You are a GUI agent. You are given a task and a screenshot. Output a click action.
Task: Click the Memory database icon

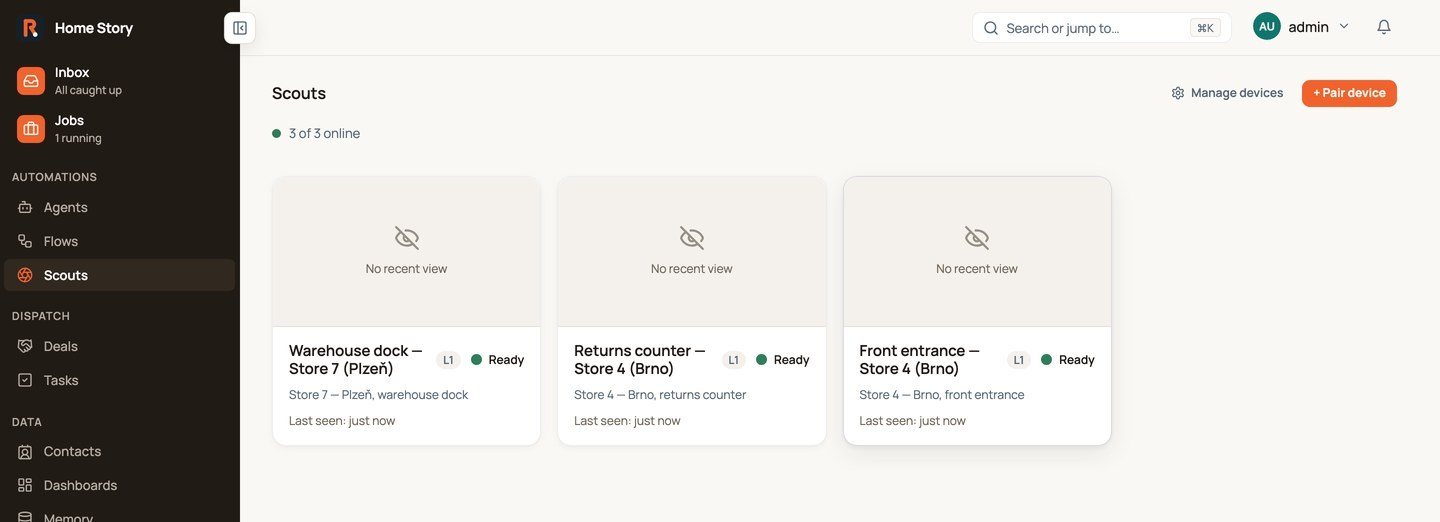click(x=25, y=517)
